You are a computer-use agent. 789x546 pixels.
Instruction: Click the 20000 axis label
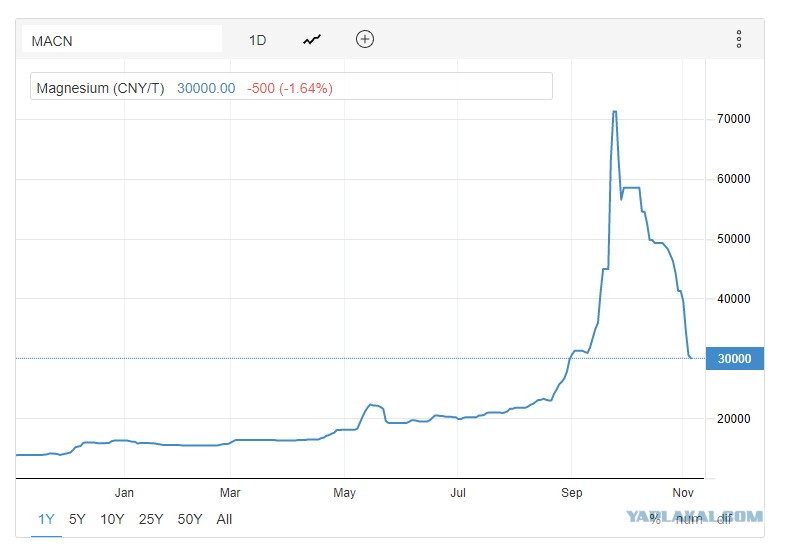coord(734,418)
